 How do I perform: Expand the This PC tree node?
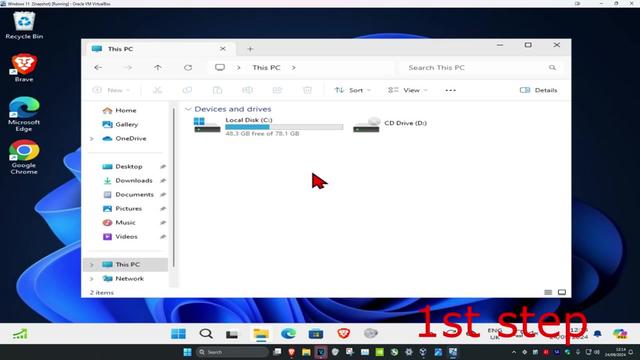[x=92, y=265]
